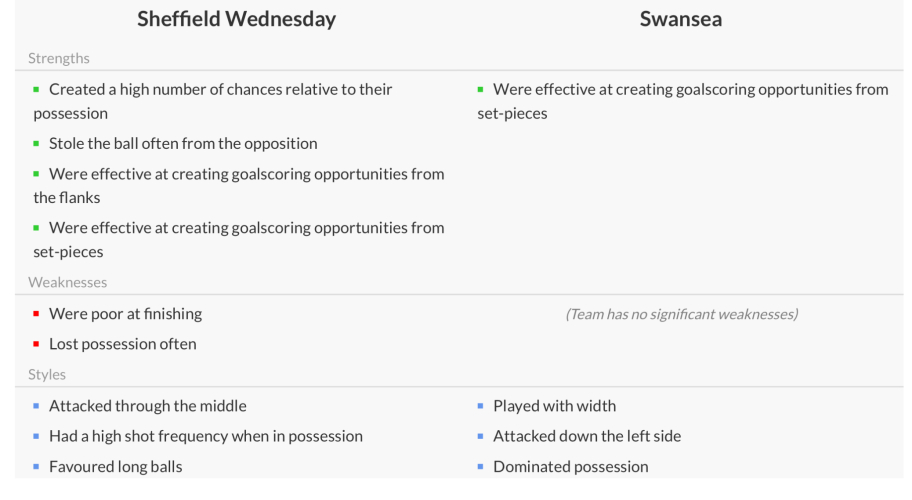Click the "Played with width" style

tap(554, 406)
